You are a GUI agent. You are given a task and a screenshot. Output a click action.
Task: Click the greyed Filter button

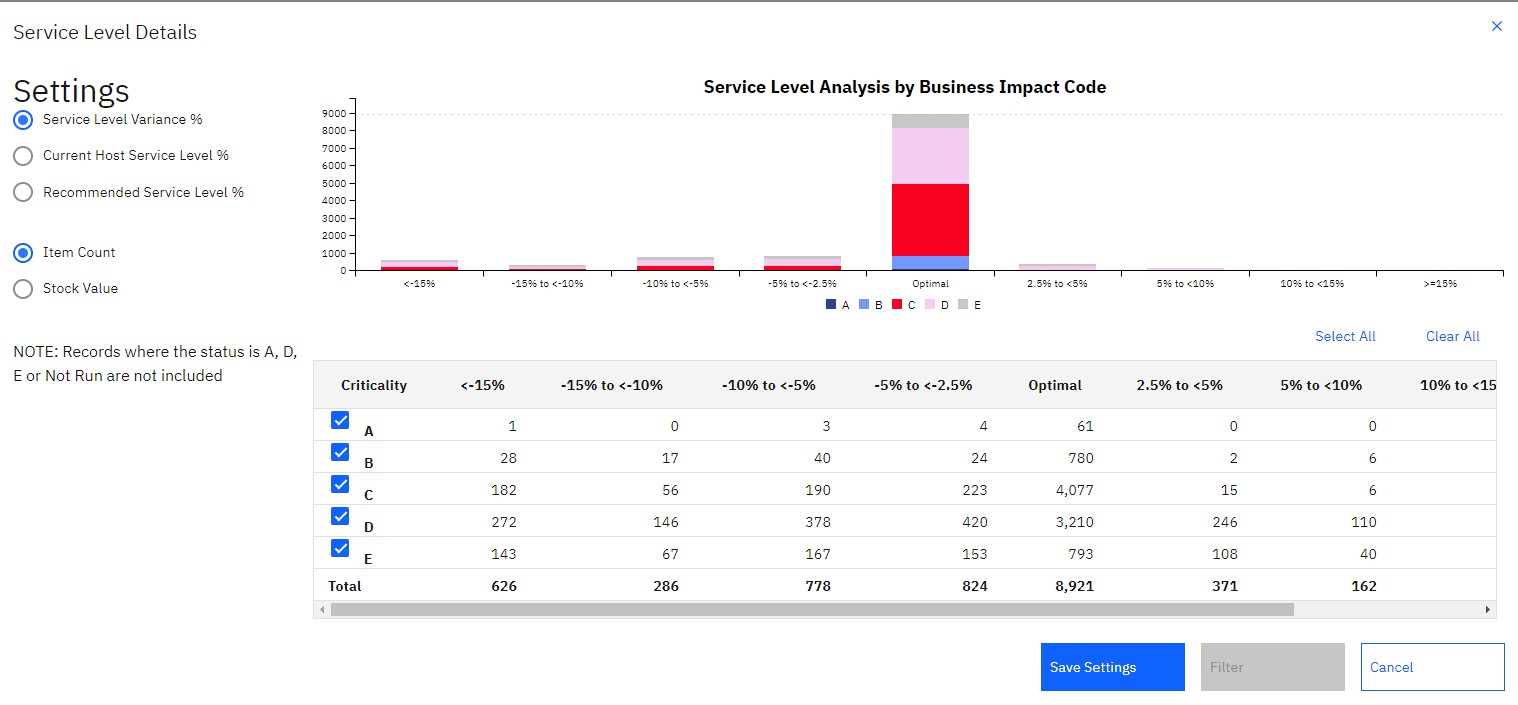pos(1272,667)
